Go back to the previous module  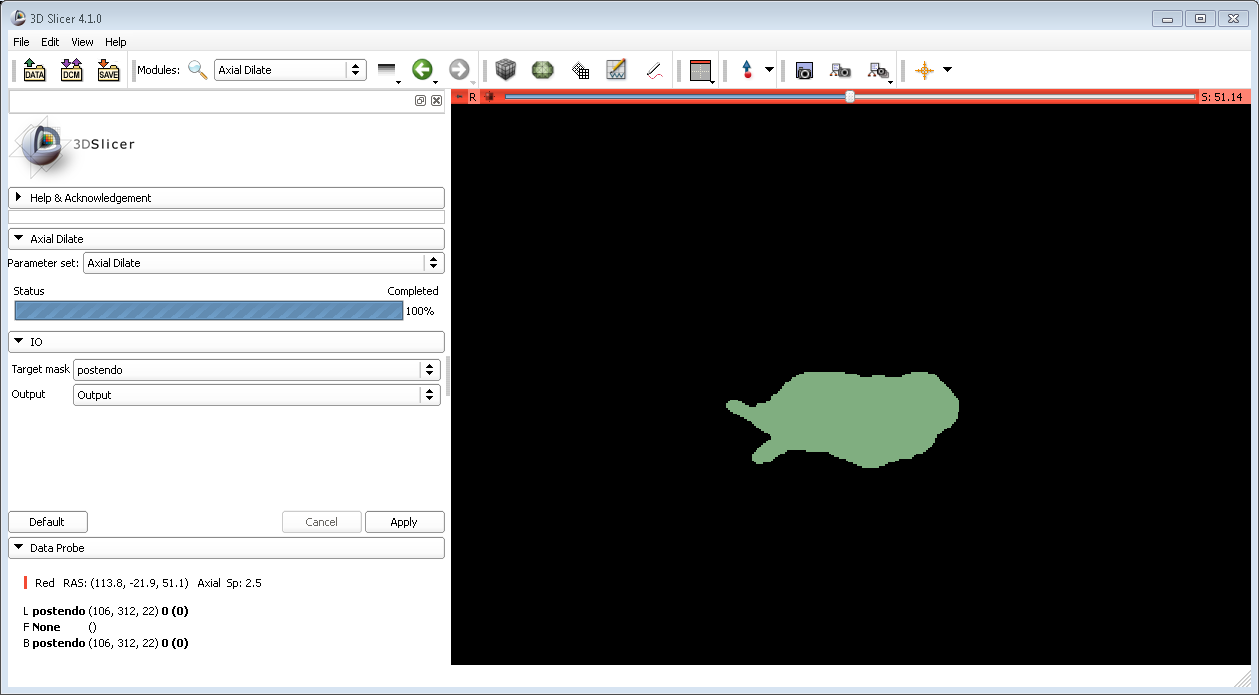(x=422, y=70)
